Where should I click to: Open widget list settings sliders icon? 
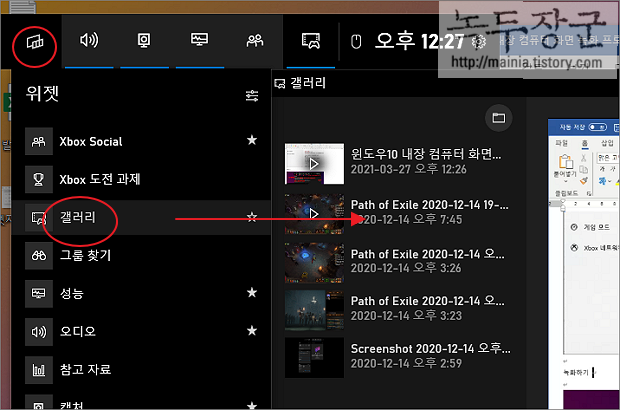click(x=252, y=95)
